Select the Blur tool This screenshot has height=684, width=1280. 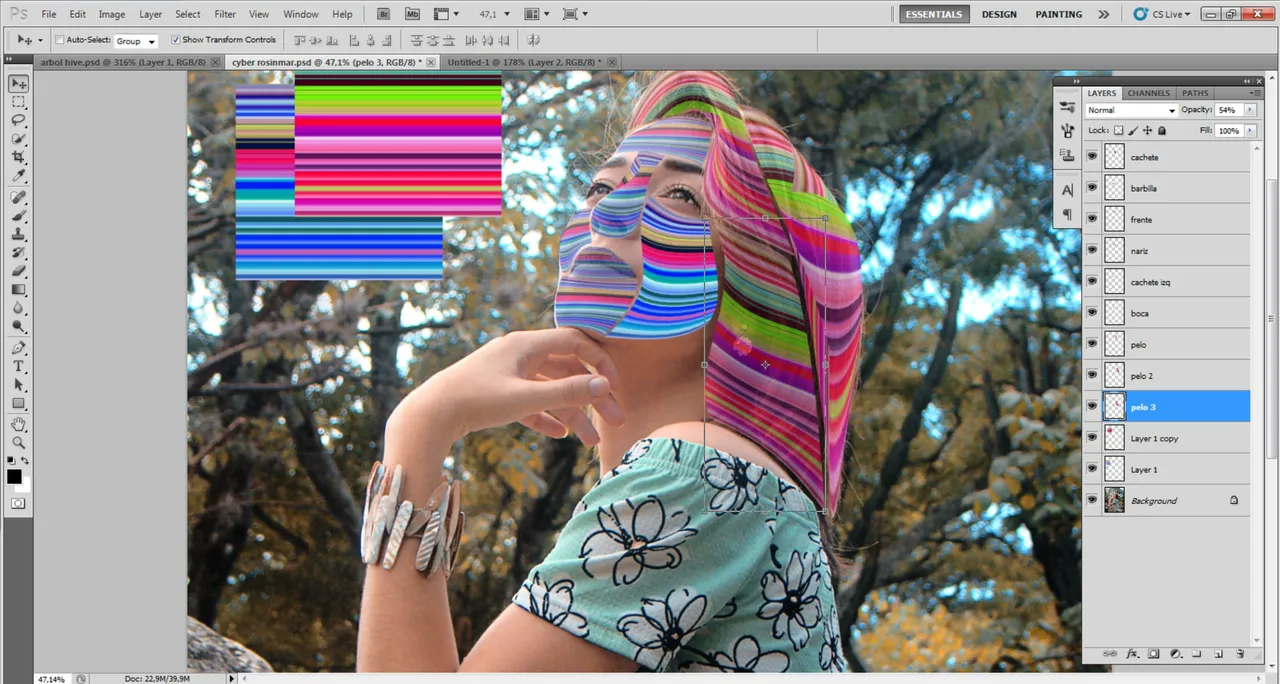click(x=18, y=308)
